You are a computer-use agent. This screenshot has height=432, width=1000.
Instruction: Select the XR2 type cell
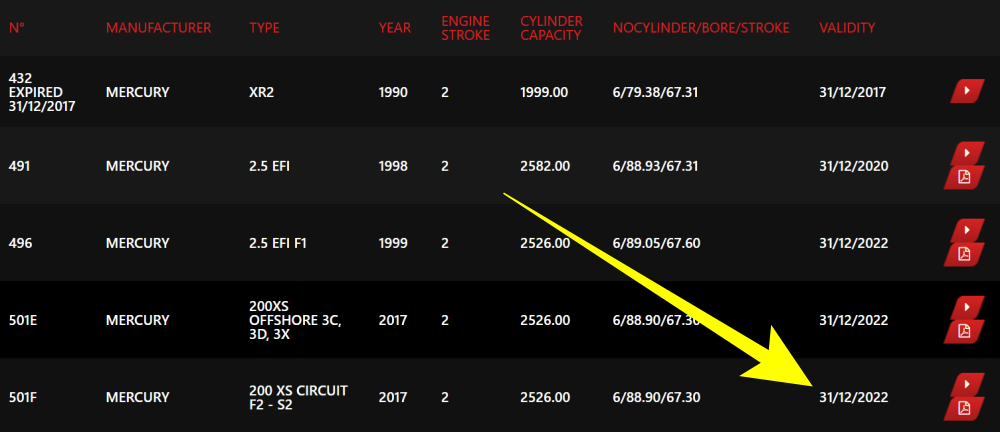coord(261,92)
